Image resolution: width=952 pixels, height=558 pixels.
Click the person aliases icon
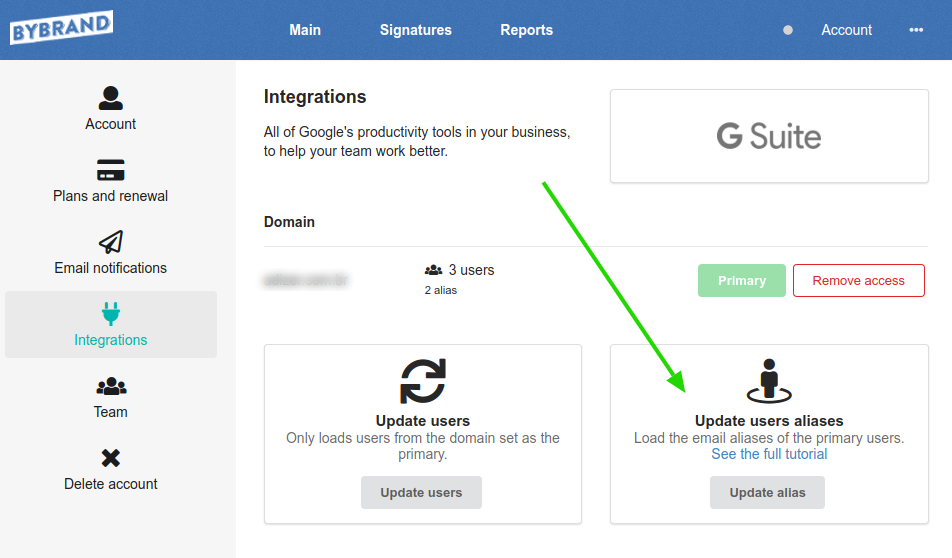pyautogui.click(x=769, y=381)
